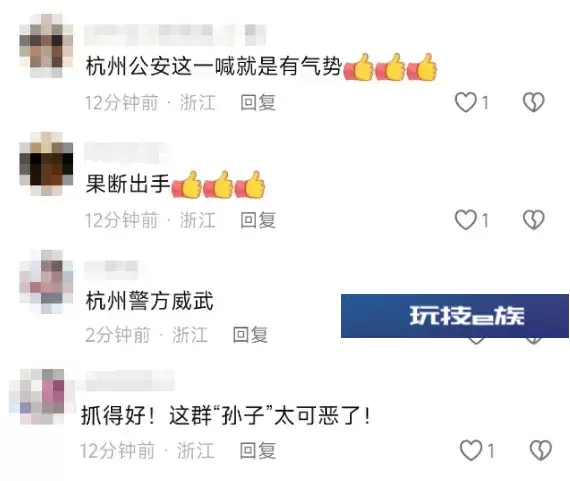This screenshot has height=481, width=570.
Task: Reply to the 杭州公安这一喊 comment
Action: click(x=258, y=103)
